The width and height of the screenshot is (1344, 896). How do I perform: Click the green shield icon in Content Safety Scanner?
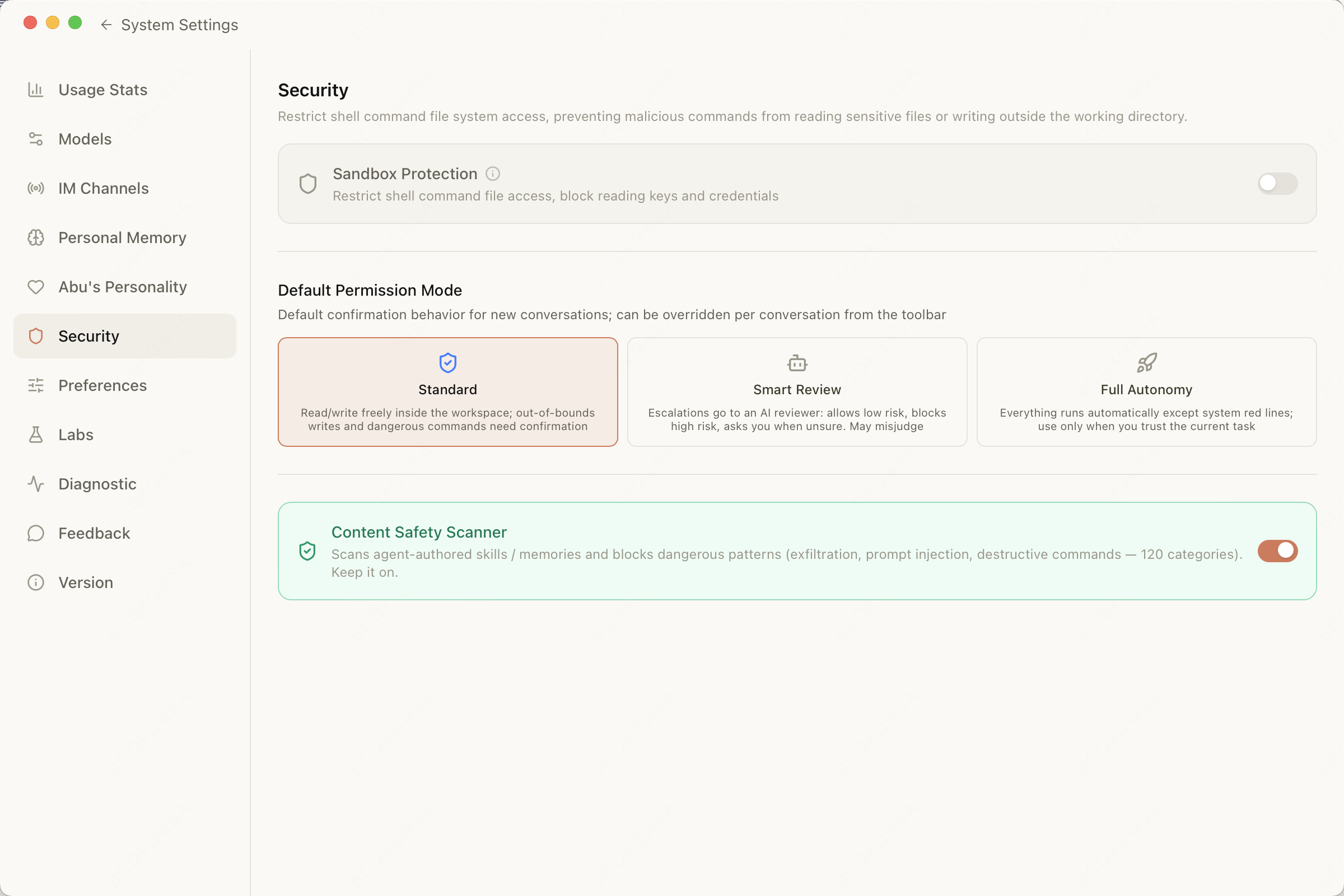307,551
